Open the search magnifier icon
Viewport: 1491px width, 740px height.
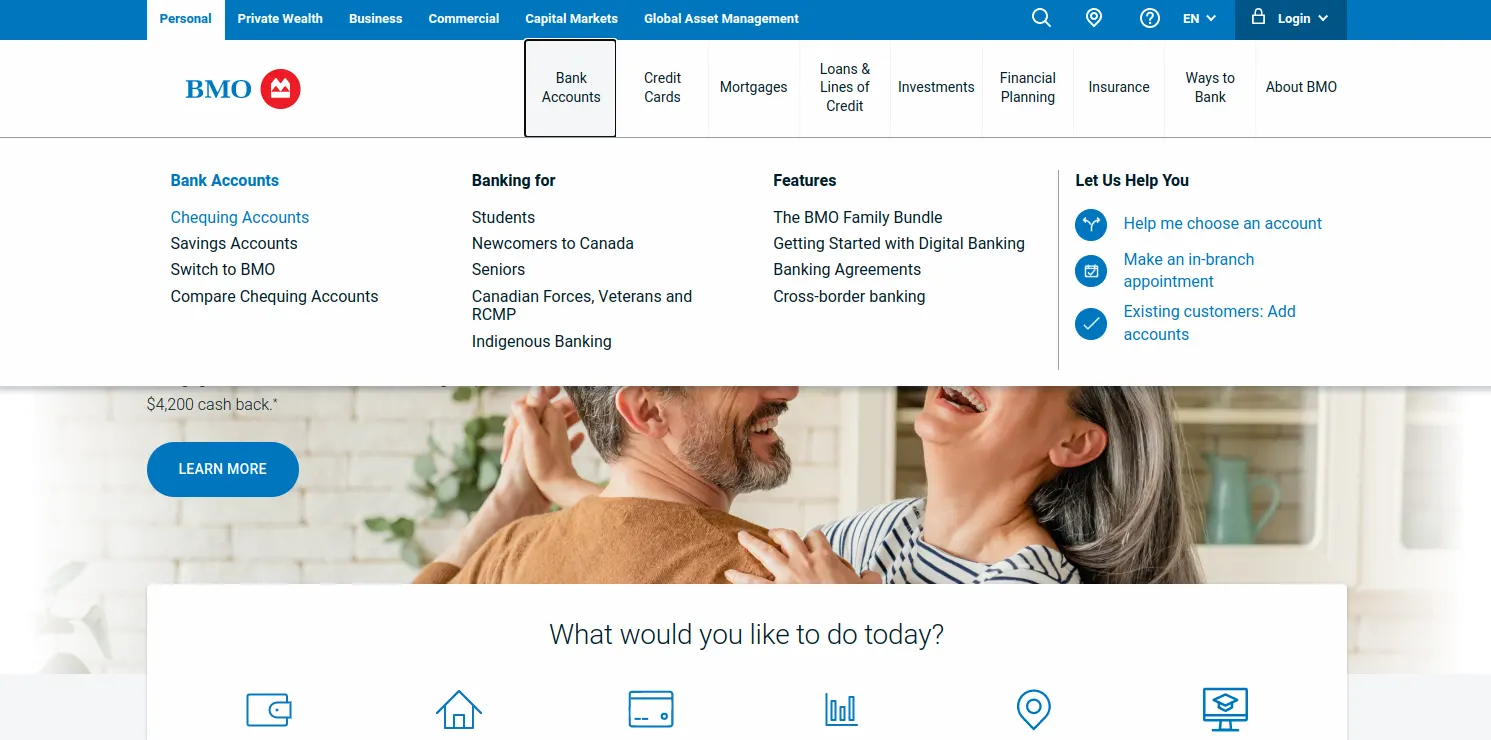1041,18
